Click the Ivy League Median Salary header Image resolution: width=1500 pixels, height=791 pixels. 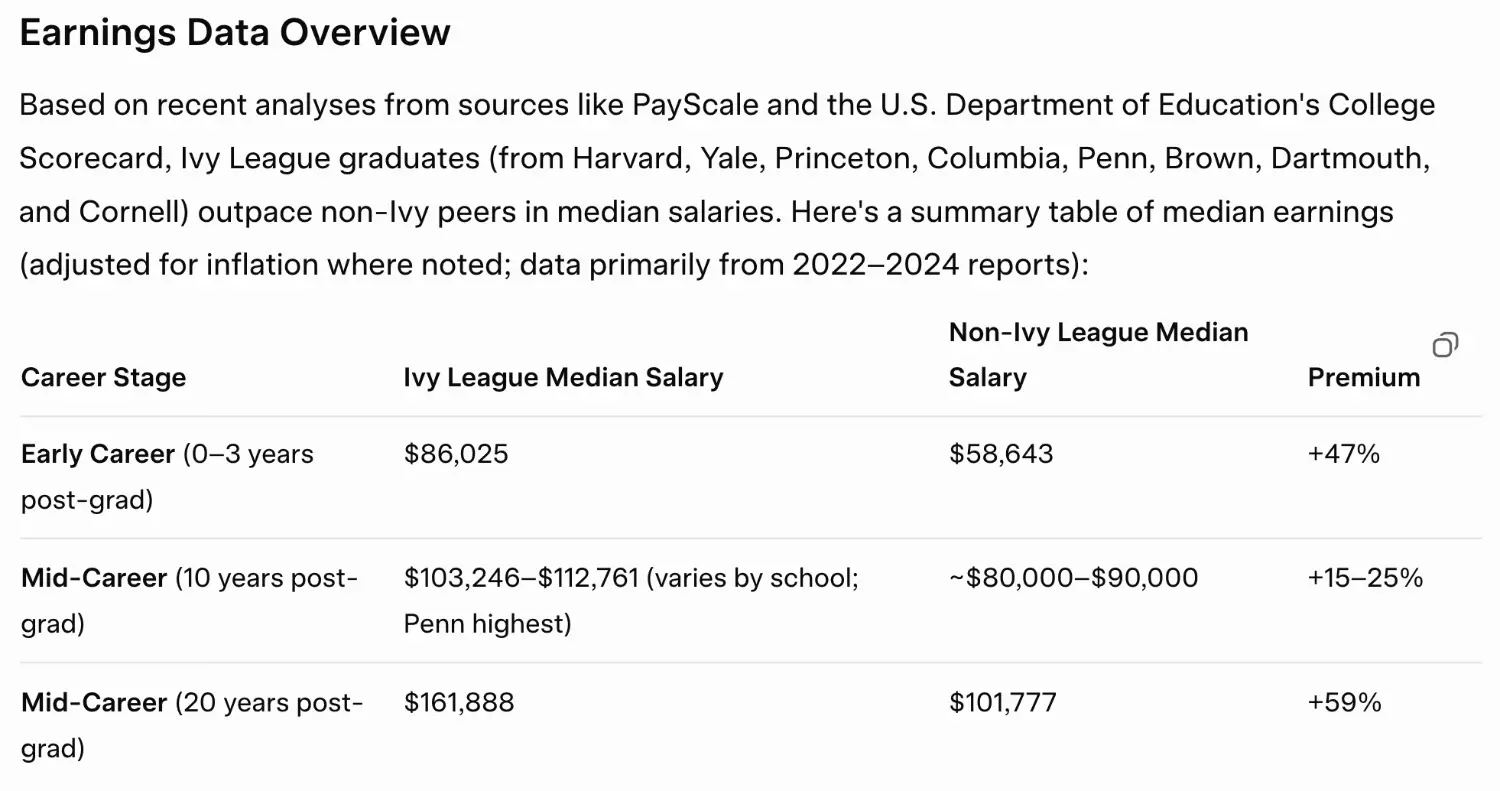tap(563, 377)
